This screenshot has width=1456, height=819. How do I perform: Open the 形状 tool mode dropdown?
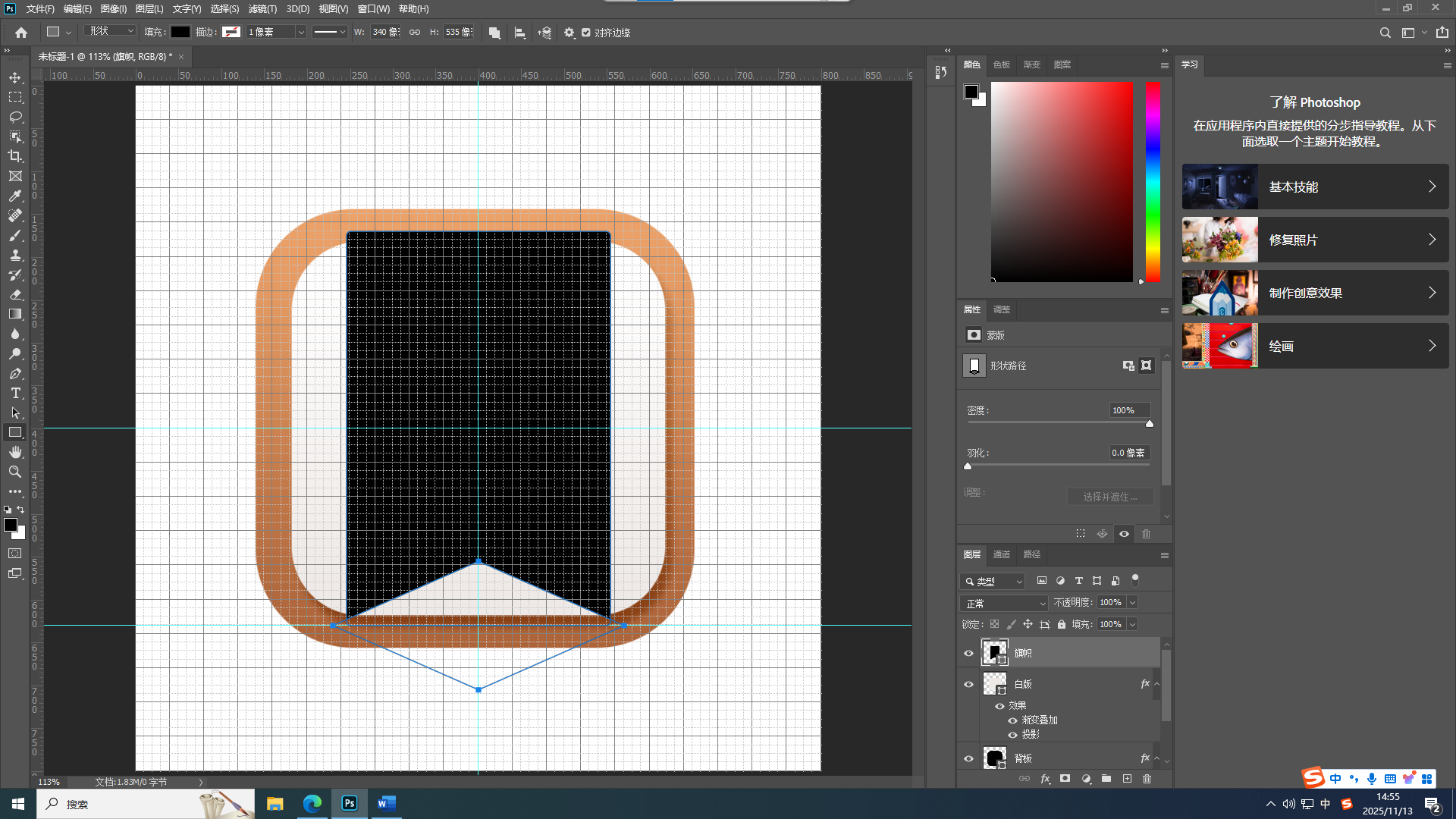point(111,31)
